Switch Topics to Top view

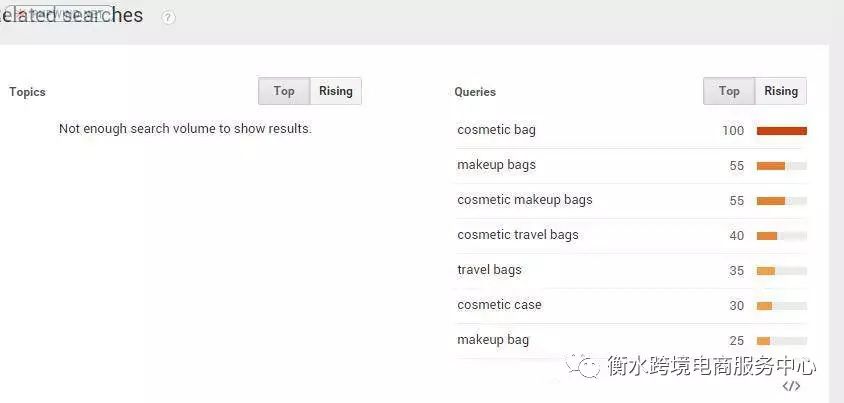(284, 91)
